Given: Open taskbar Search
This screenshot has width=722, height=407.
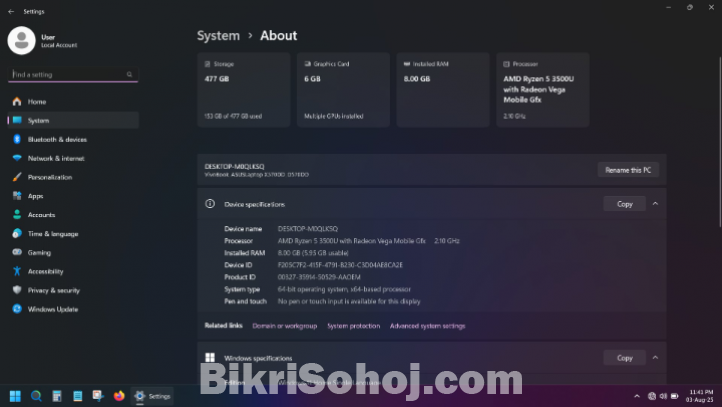Looking at the screenshot, I should click(36, 396).
